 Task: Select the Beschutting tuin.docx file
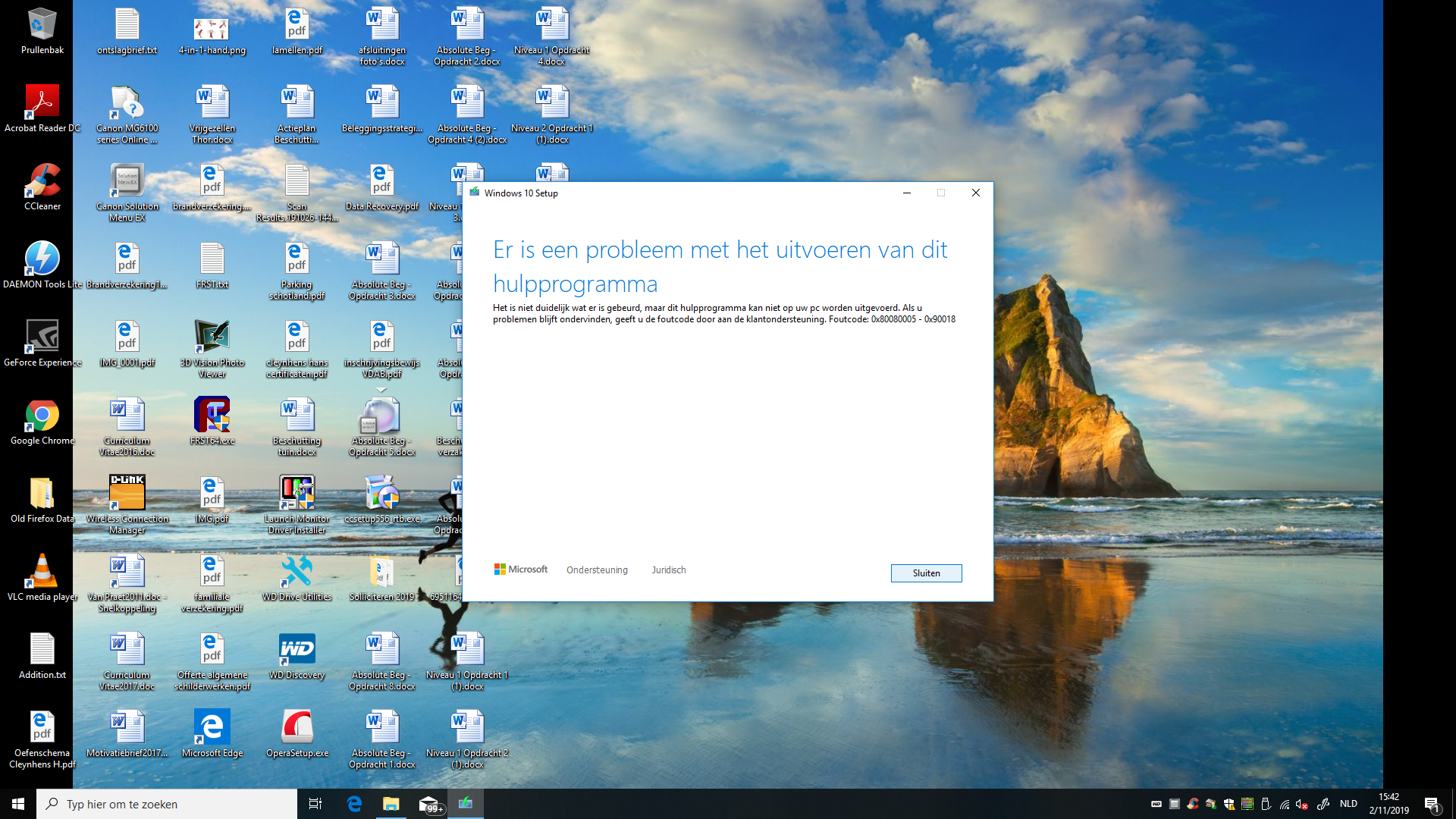pyautogui.click(x=297, y=427)
